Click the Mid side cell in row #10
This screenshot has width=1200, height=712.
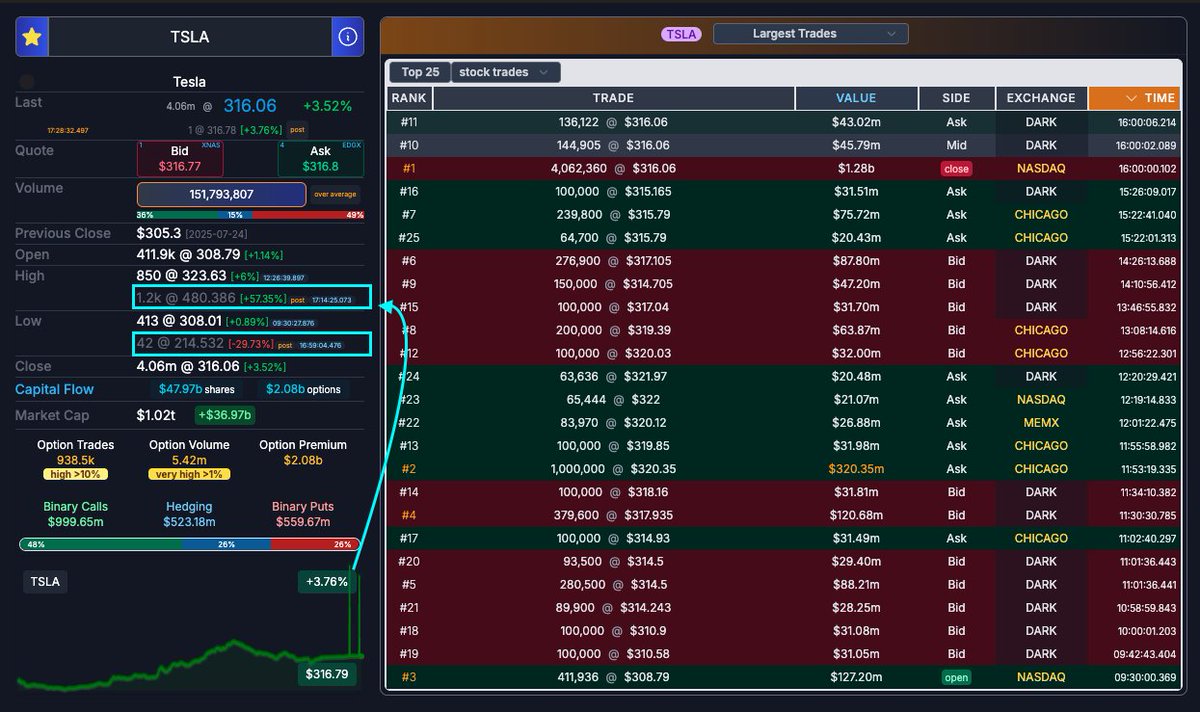(956, 146)
